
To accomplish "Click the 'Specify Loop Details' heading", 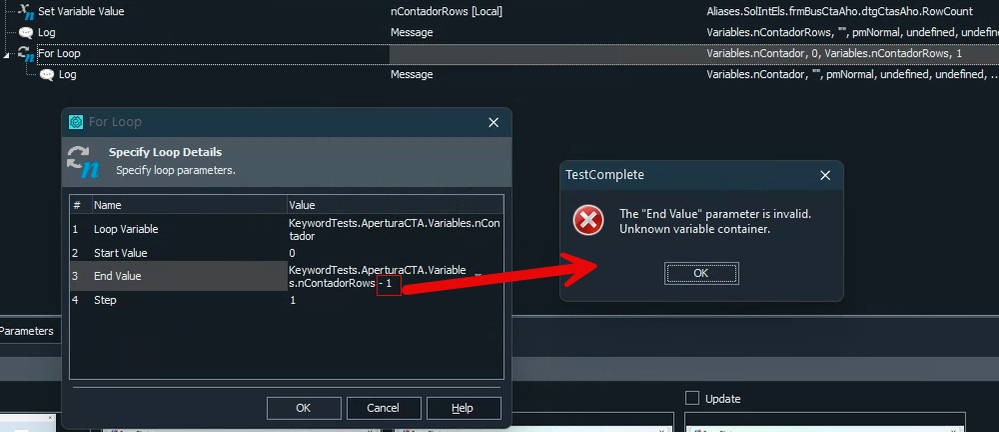I will (x=165, y=152).
